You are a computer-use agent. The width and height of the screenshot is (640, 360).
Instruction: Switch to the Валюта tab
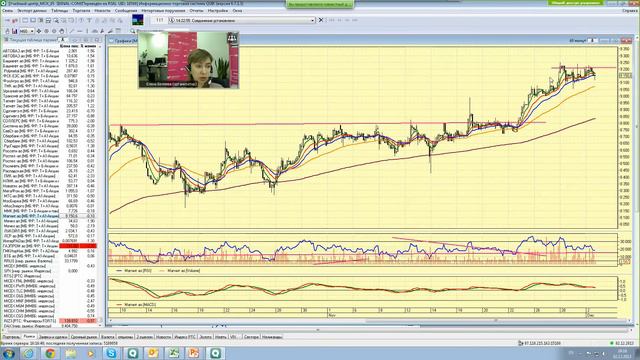[x=107, y=337]
